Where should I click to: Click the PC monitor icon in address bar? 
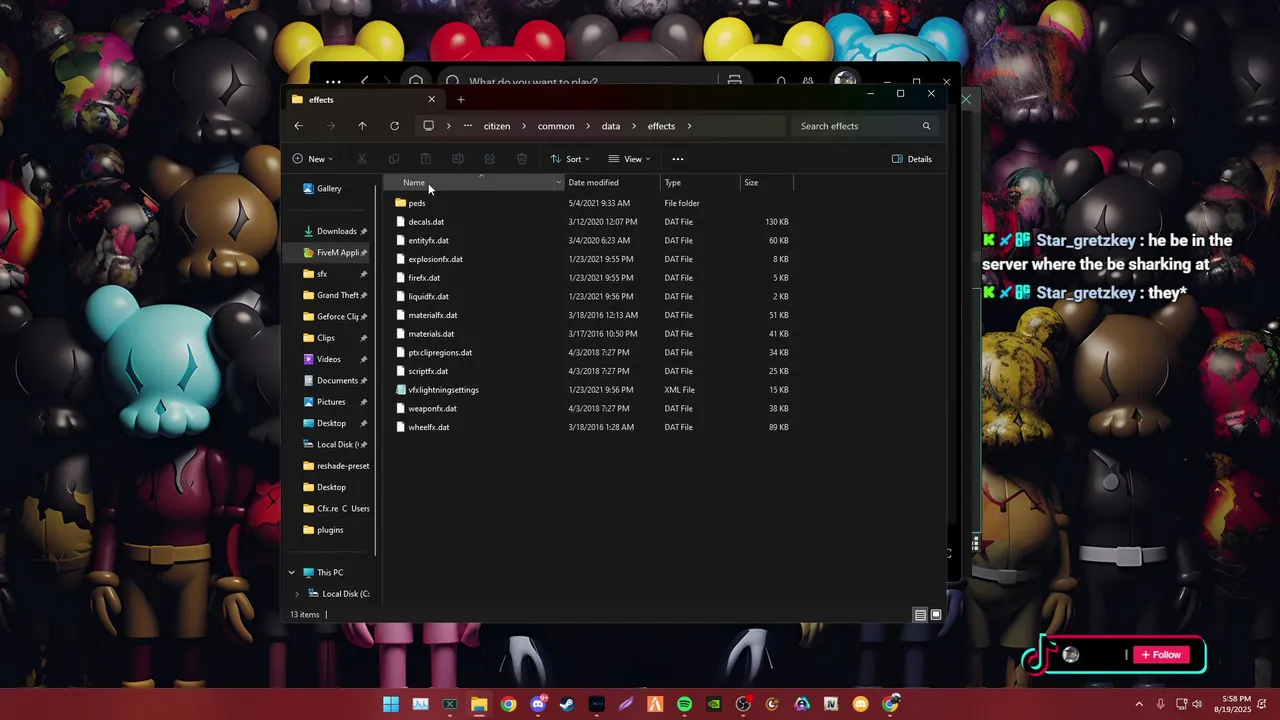pos(428,126)
